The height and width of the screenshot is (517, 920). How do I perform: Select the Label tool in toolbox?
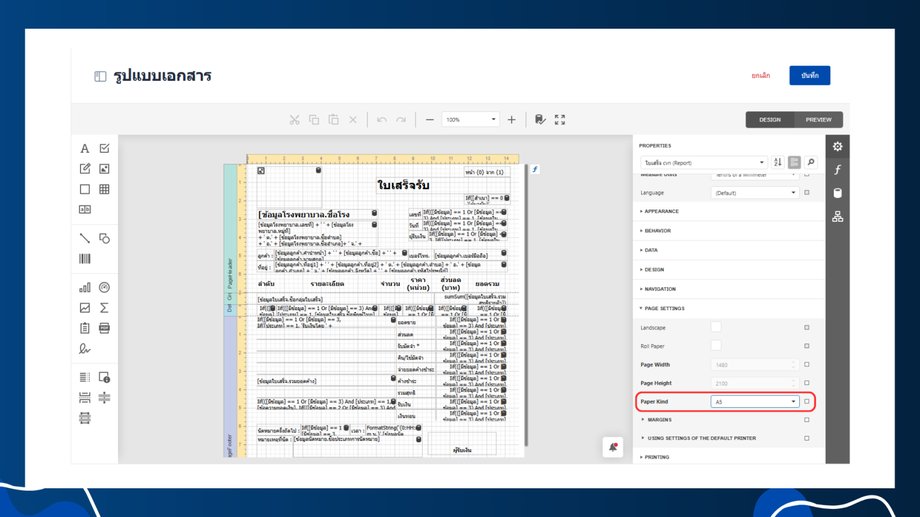(85, 149)
